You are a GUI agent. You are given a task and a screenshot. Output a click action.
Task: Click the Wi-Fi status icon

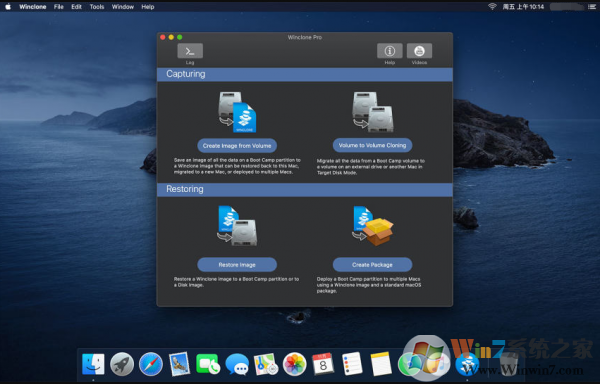(x=492, y=7)
